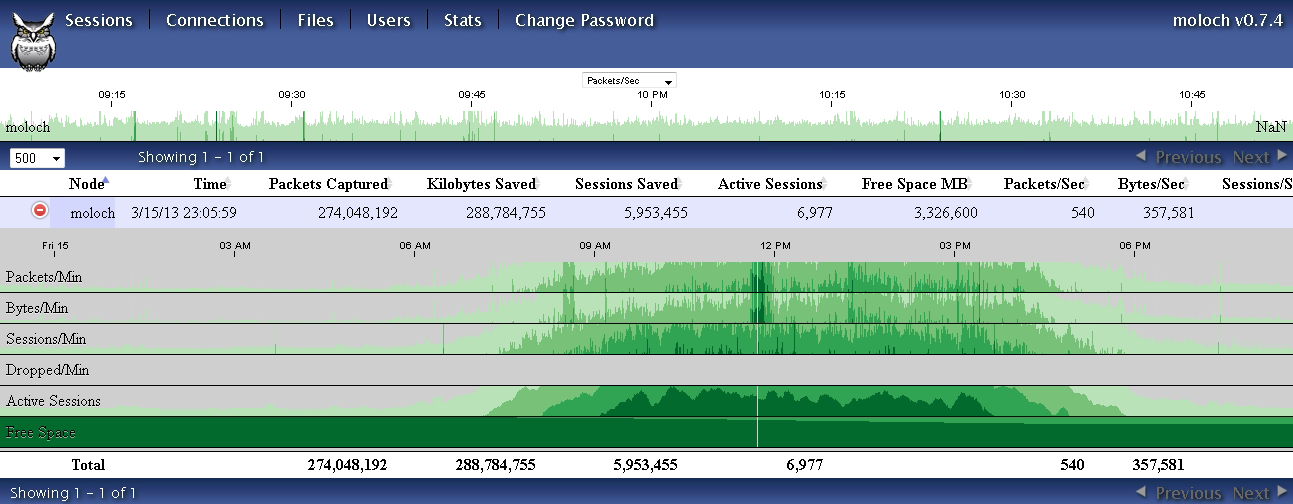Screen dimensions: 1293x504
Task: Sort by Active Sessions column
Action: [x=770, y=184]
